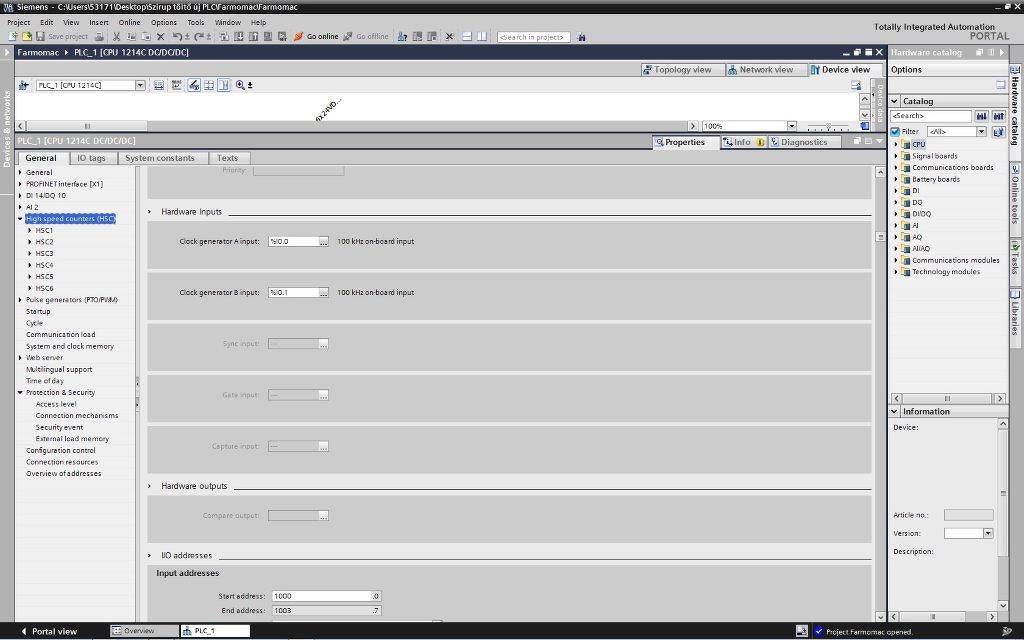The image size is (1024, 640).
Task: Select Overview of addresses tree item
Action: 63,473
